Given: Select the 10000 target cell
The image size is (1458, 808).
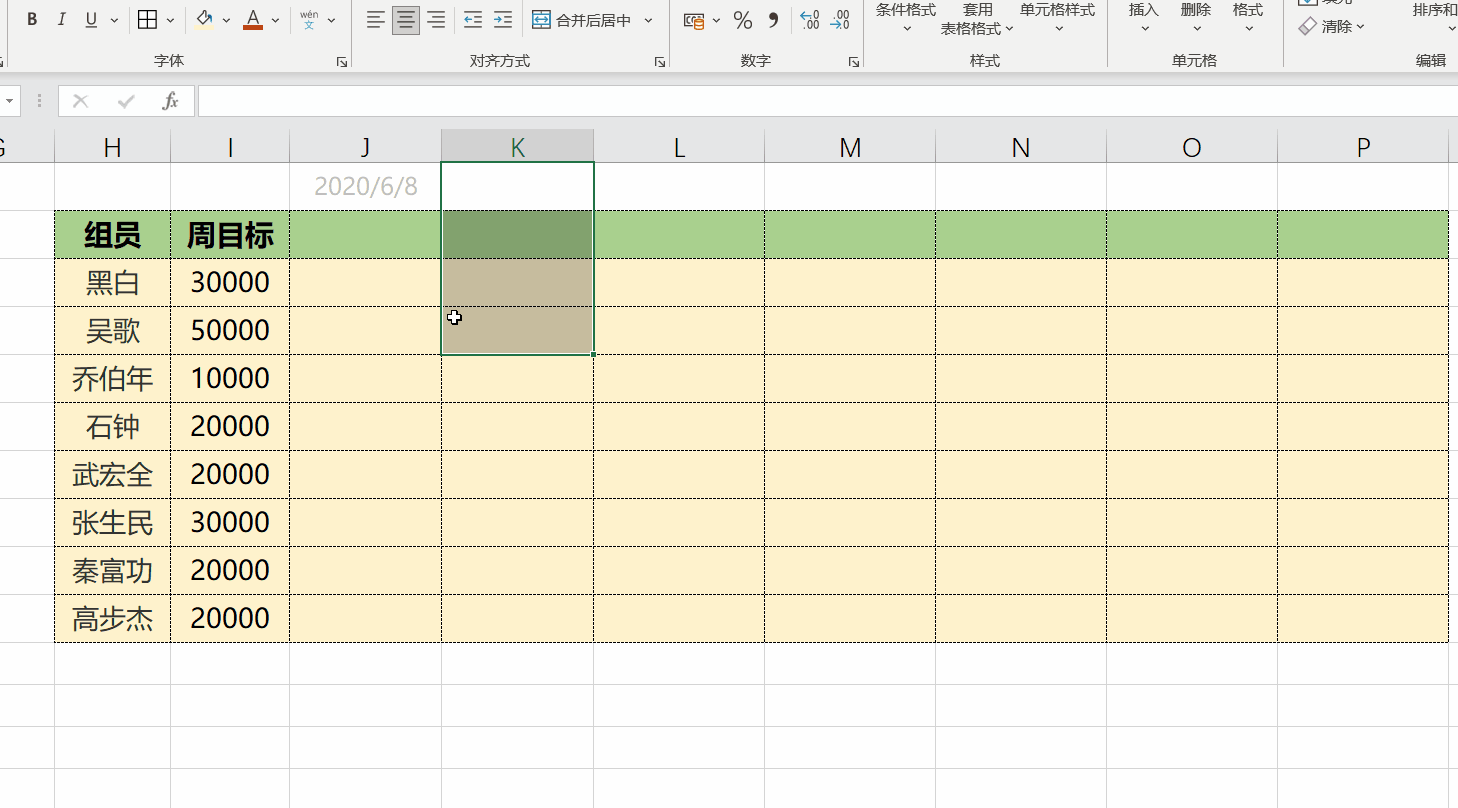Looking at the screenshot, I should (x=230, y=379).
